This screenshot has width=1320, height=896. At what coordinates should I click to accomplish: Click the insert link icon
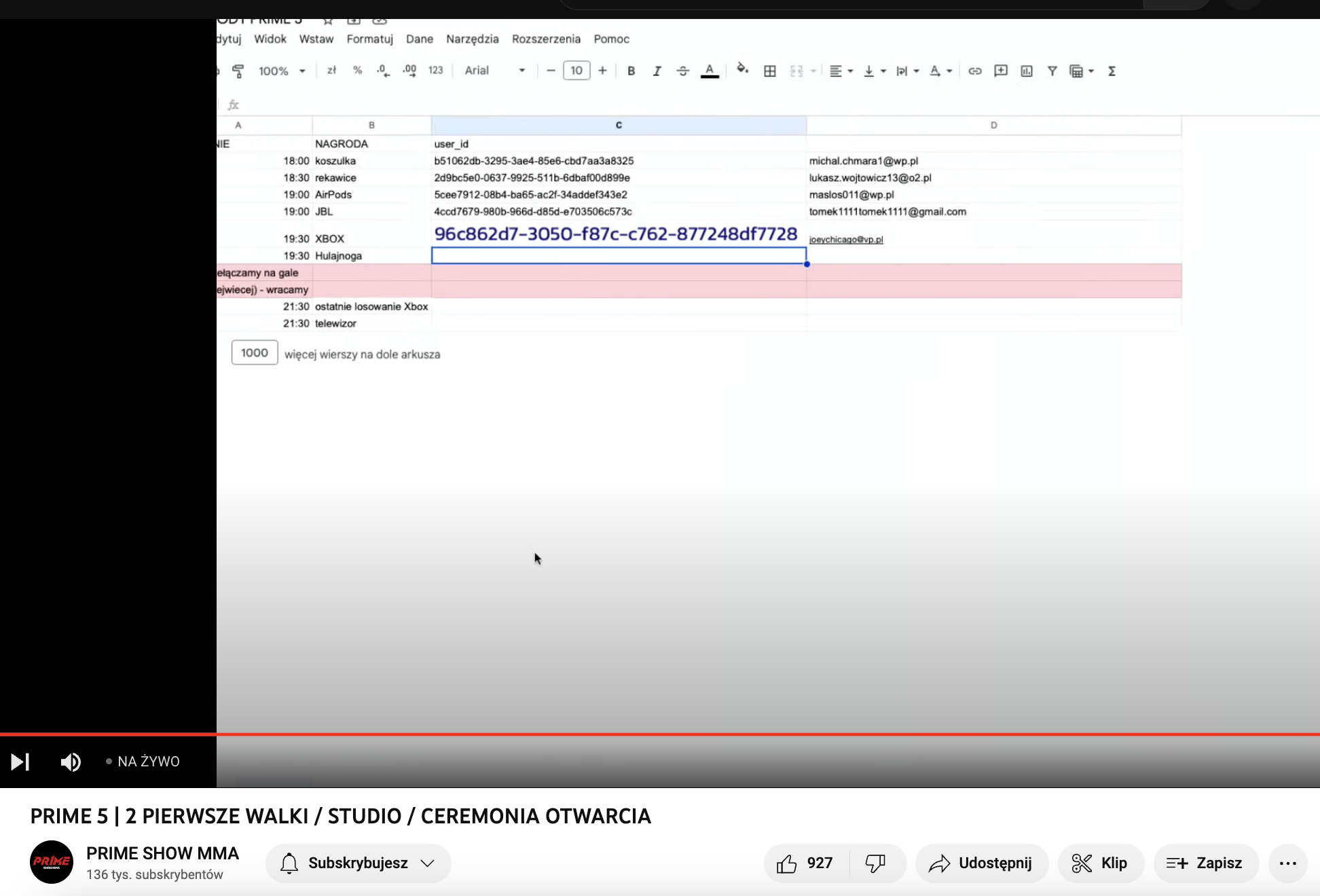(974, 71)
